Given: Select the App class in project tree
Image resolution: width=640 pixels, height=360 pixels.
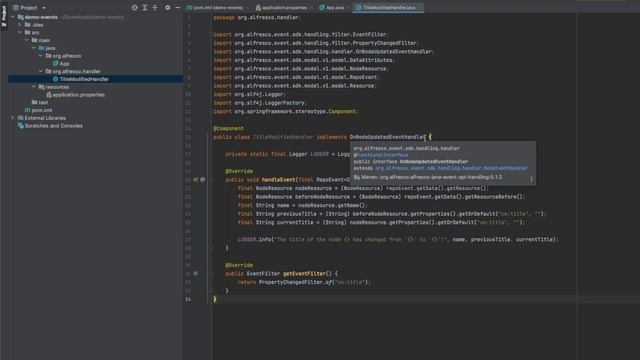Looking at the screenshot, I should tap(61, 64).
